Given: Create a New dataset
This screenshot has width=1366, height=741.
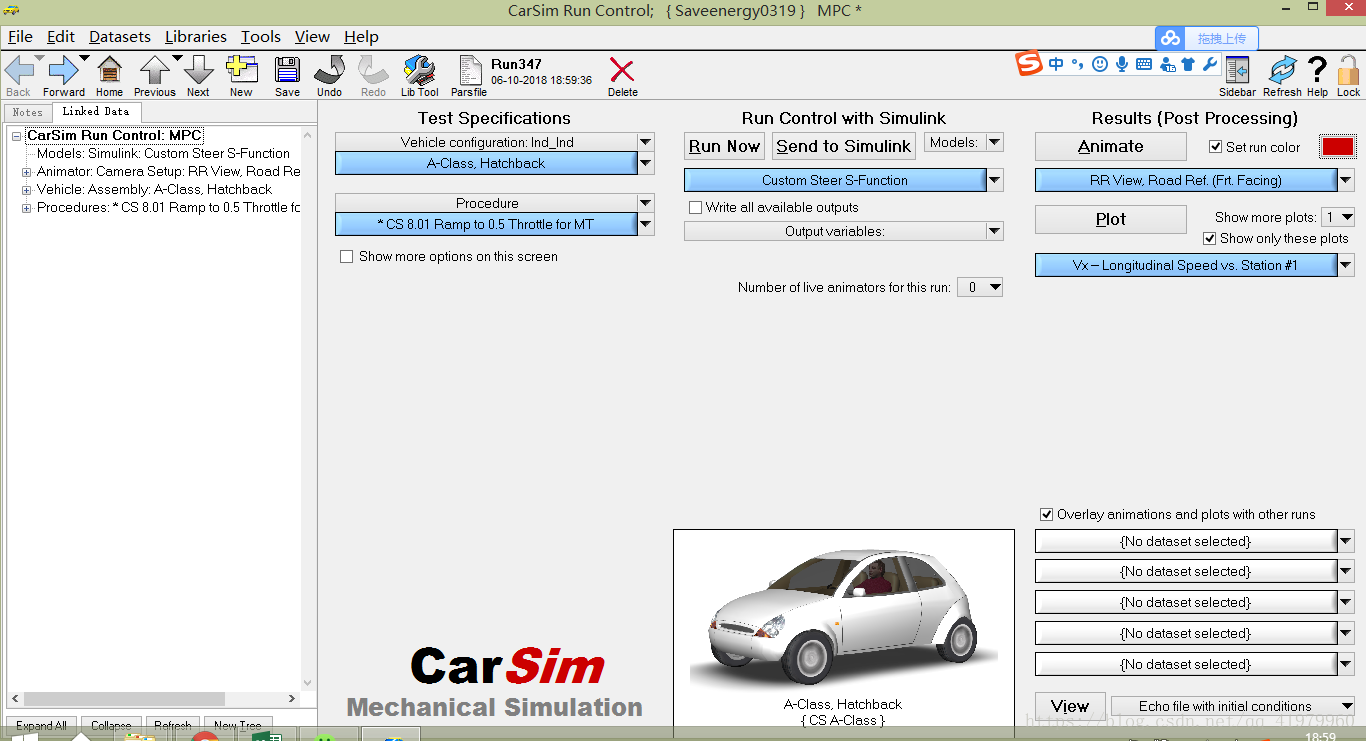Looking at the screenshot, I should (x=241, y=71).
